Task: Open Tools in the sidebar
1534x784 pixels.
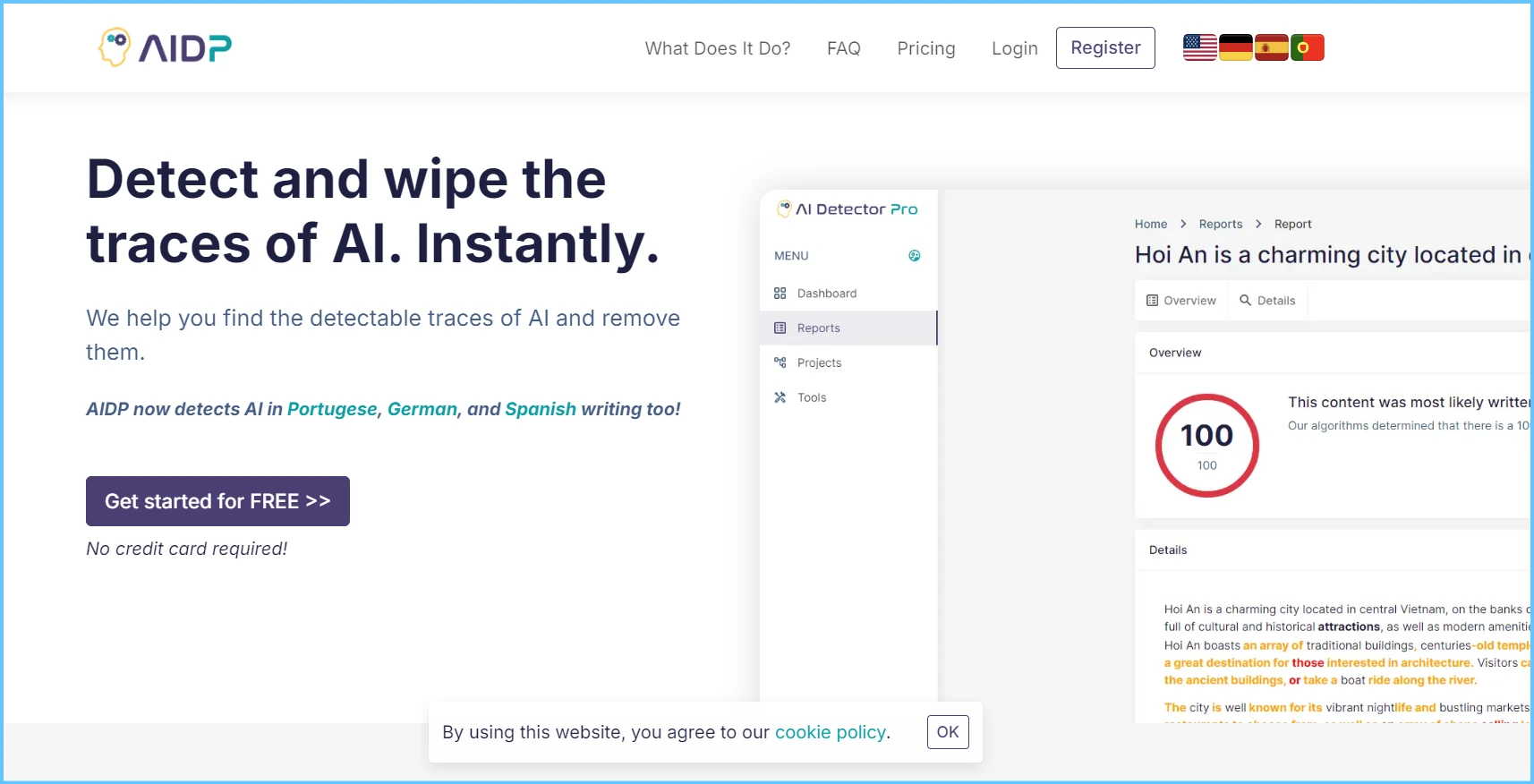Action: click(x=848, y=397)
